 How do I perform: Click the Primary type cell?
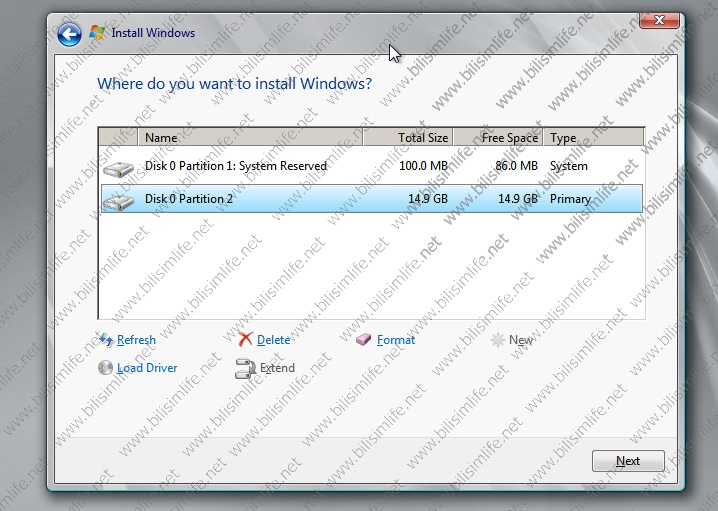tap(570, 199)
